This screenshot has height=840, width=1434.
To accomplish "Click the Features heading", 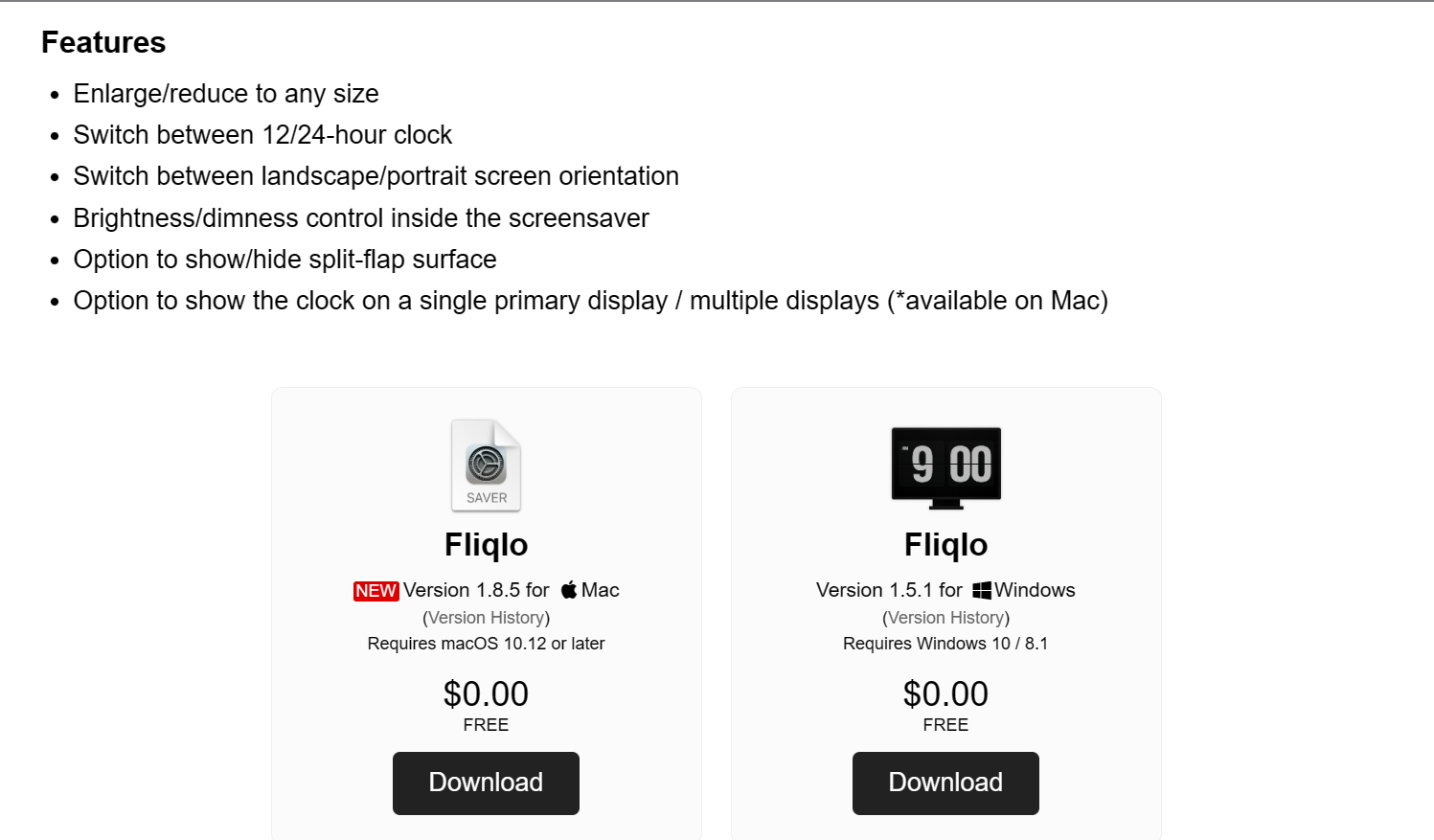I will [103, 42].
